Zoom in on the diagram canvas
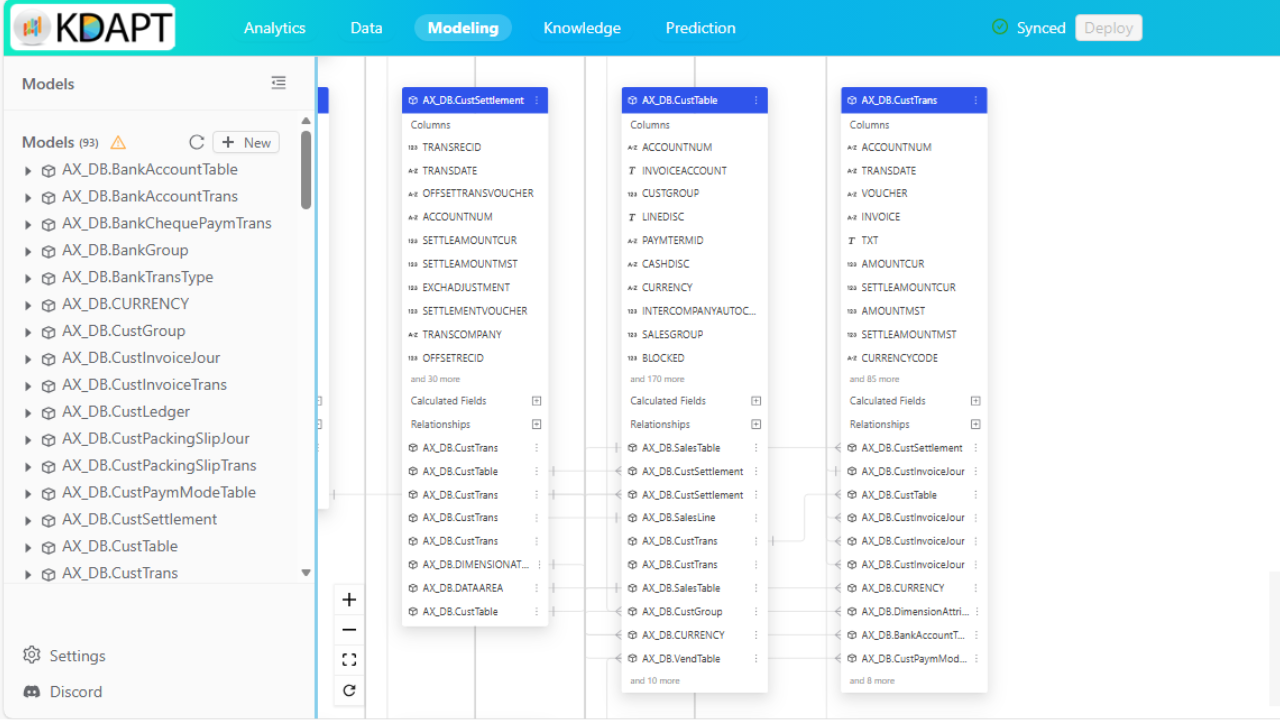Image resolution: width=1280 pixels, height=720 pixels. pos(349,600)
